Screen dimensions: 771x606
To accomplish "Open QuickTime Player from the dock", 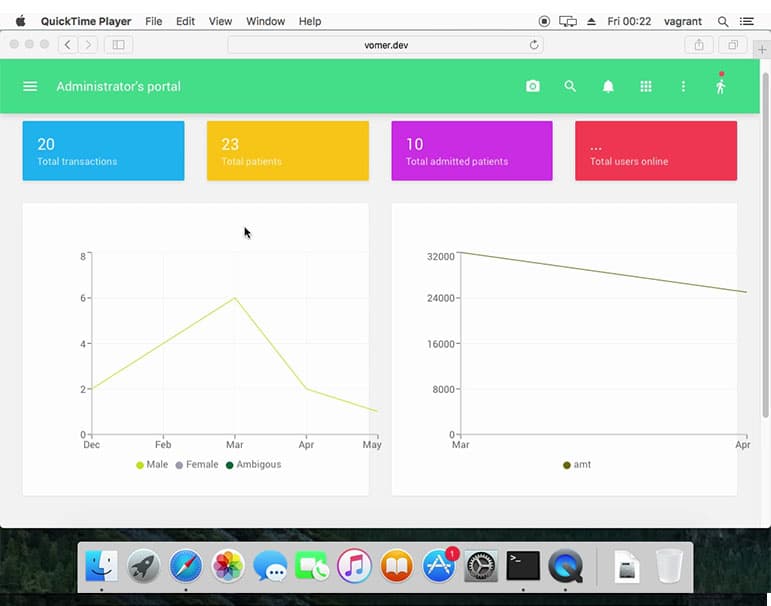I will (x=565, y=566).
